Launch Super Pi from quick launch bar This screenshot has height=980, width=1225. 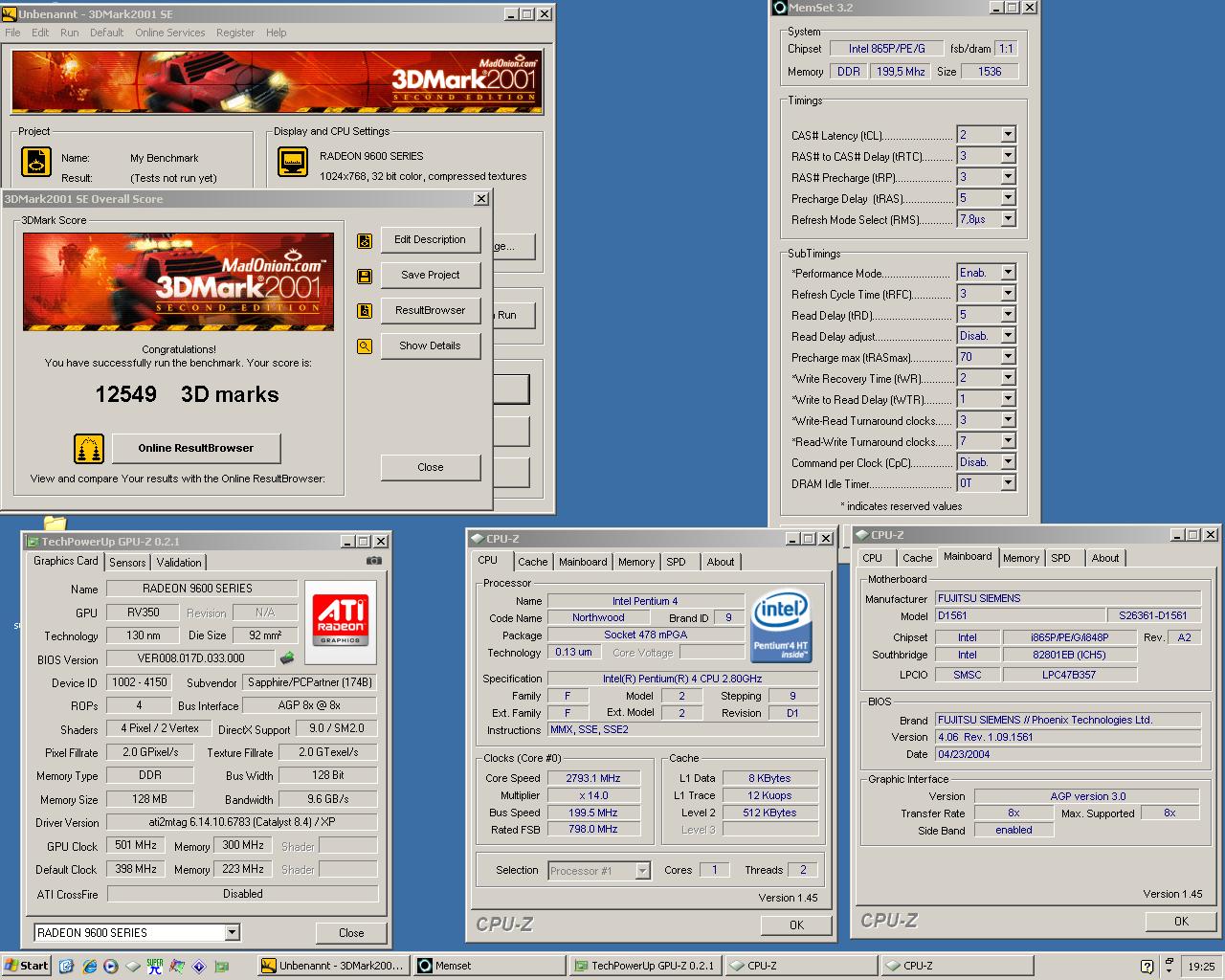click(155, 966)
